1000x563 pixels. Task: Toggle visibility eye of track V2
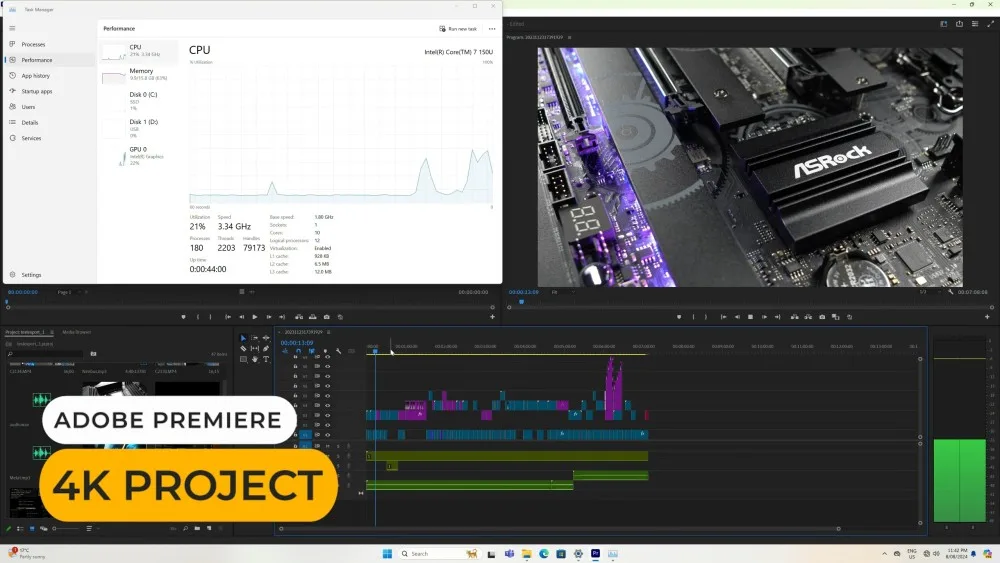(327, 425)
